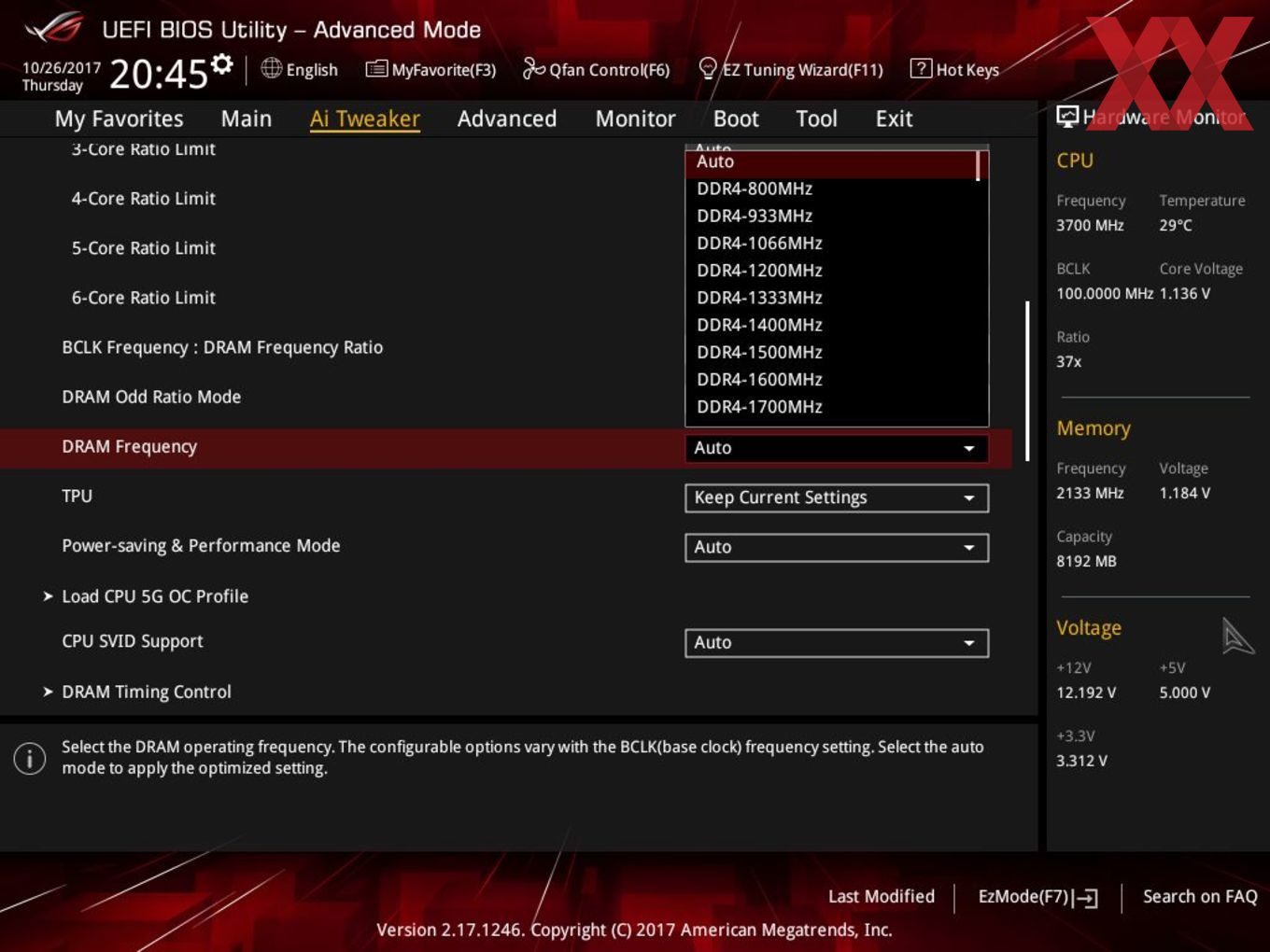1270x952 pixels.
Task: Open the Monitor tab
Action: pos(636,119)
